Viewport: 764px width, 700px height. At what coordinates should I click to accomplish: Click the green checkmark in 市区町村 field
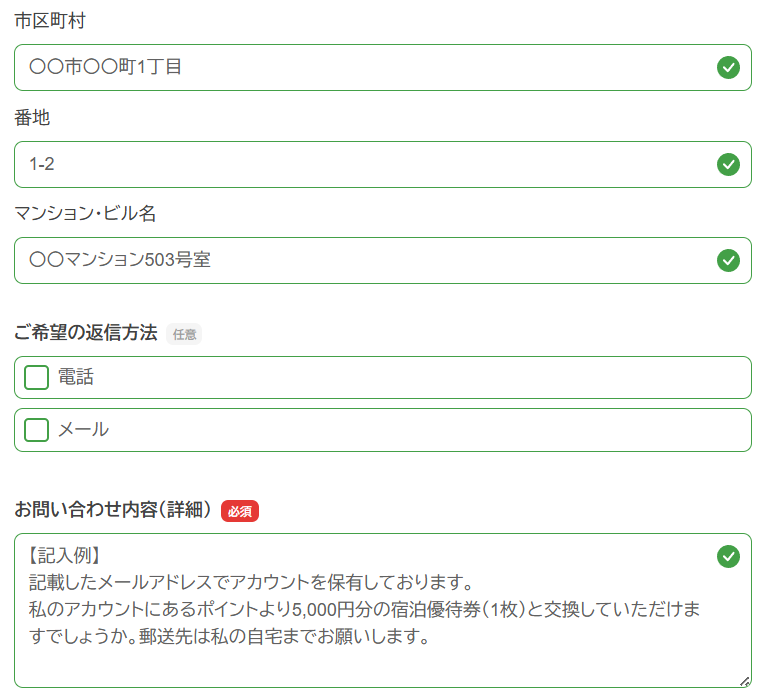[728, 68]
